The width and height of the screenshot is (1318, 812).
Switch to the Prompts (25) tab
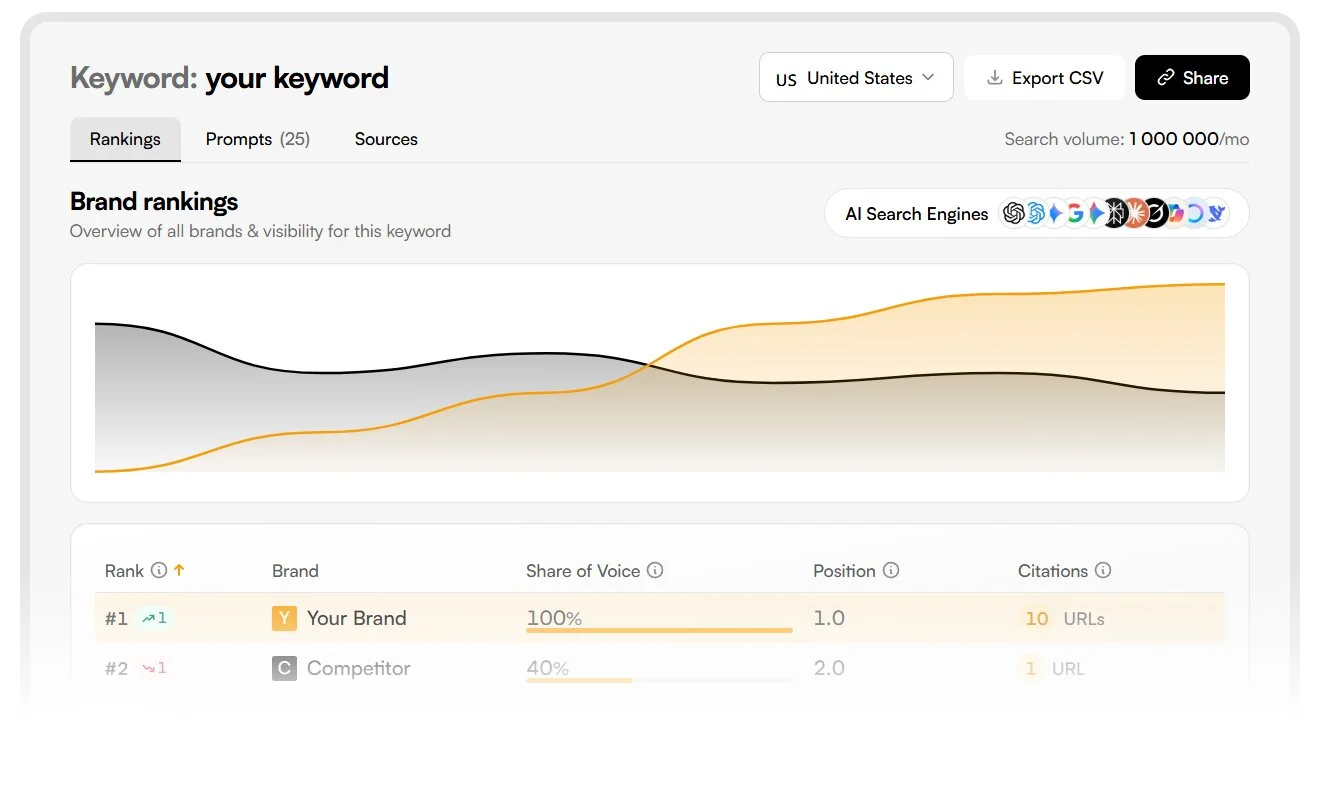258,139
